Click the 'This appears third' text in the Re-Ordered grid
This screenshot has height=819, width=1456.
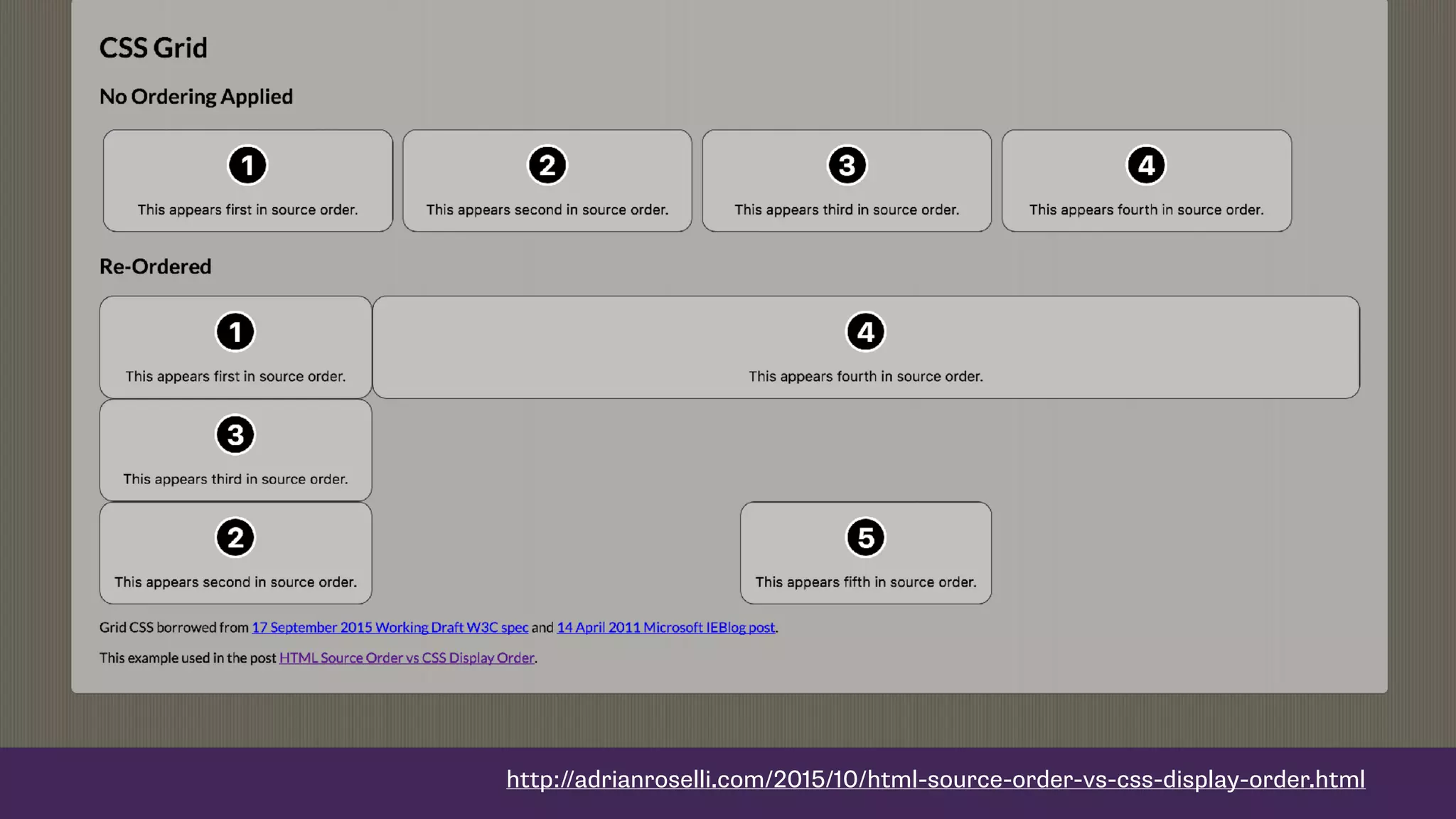tap(235, 479)
